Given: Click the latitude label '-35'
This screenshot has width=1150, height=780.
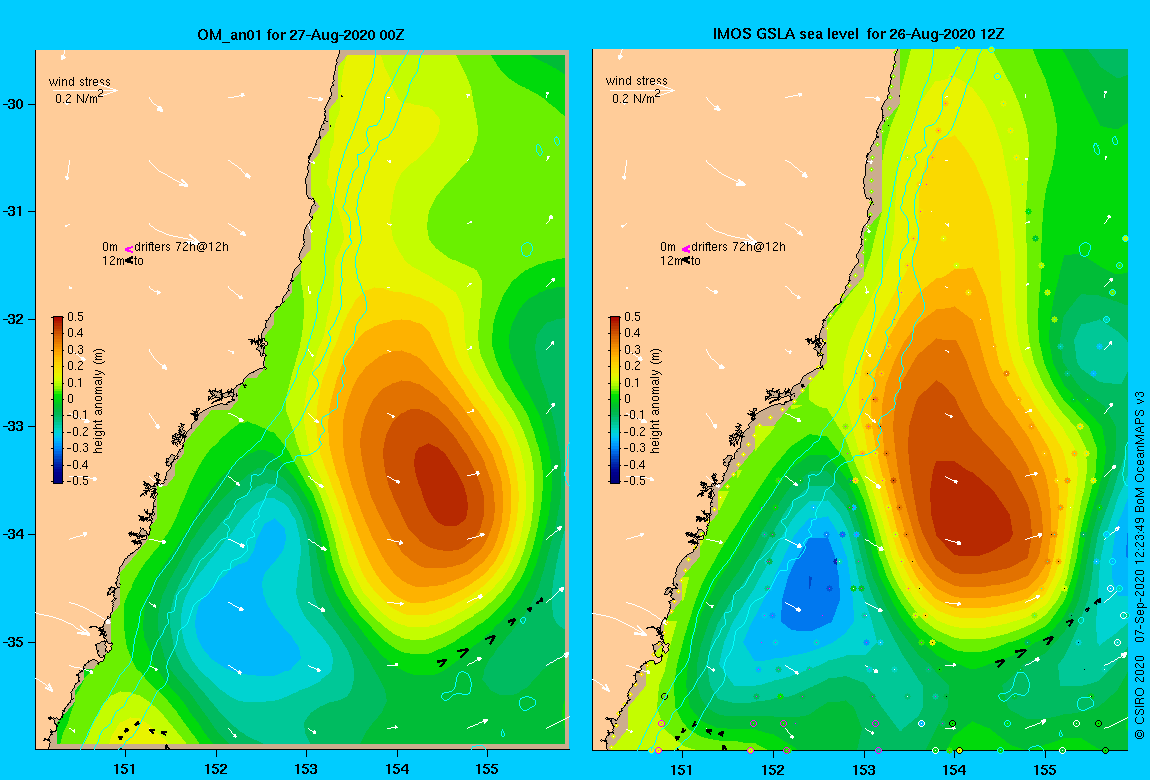Looking at the screenshot, I should click(14, 642).
